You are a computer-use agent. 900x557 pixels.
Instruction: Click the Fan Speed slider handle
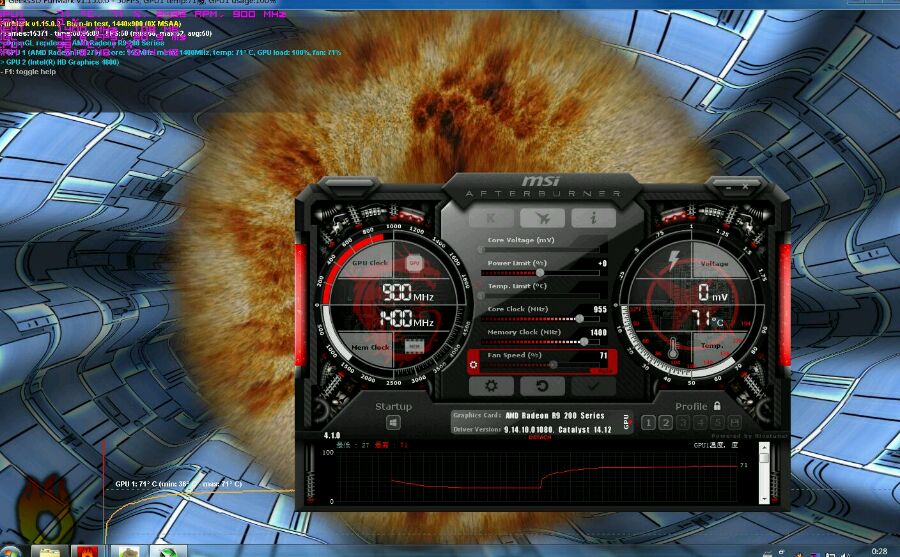553,365
